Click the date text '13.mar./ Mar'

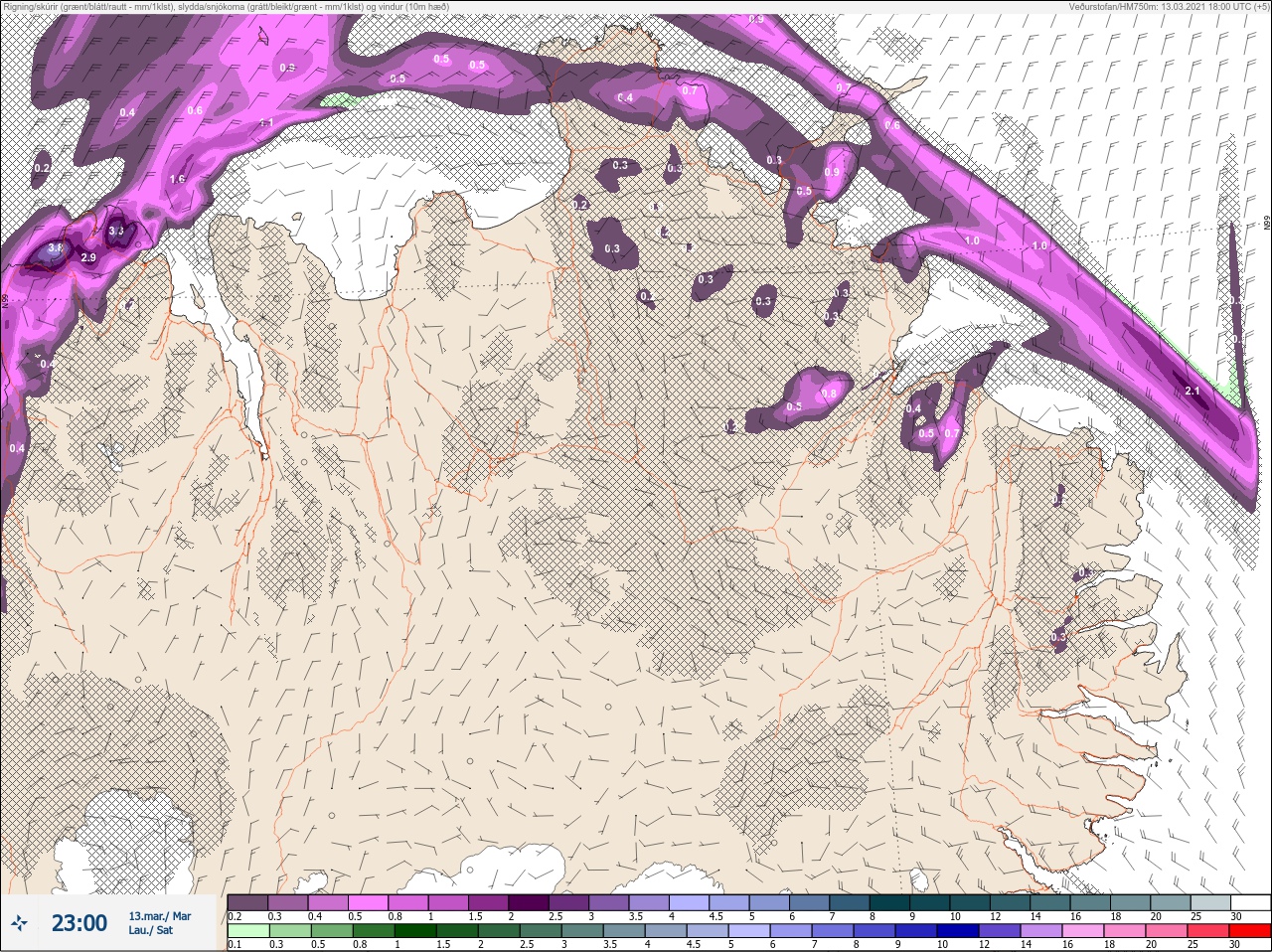point(159,916)
